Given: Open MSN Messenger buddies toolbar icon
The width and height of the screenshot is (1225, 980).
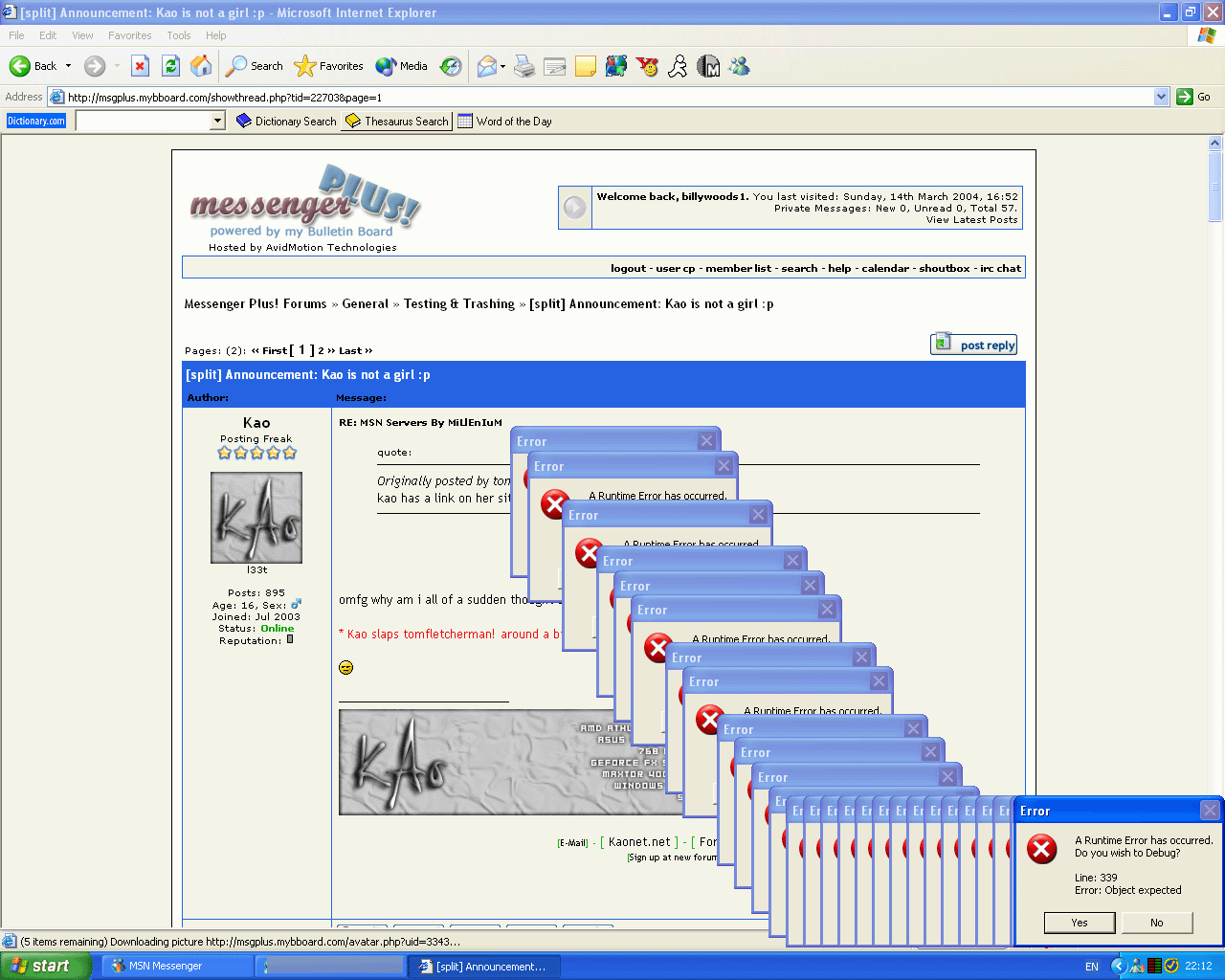Looking at the screenshot, I should (x=739, y=66).
